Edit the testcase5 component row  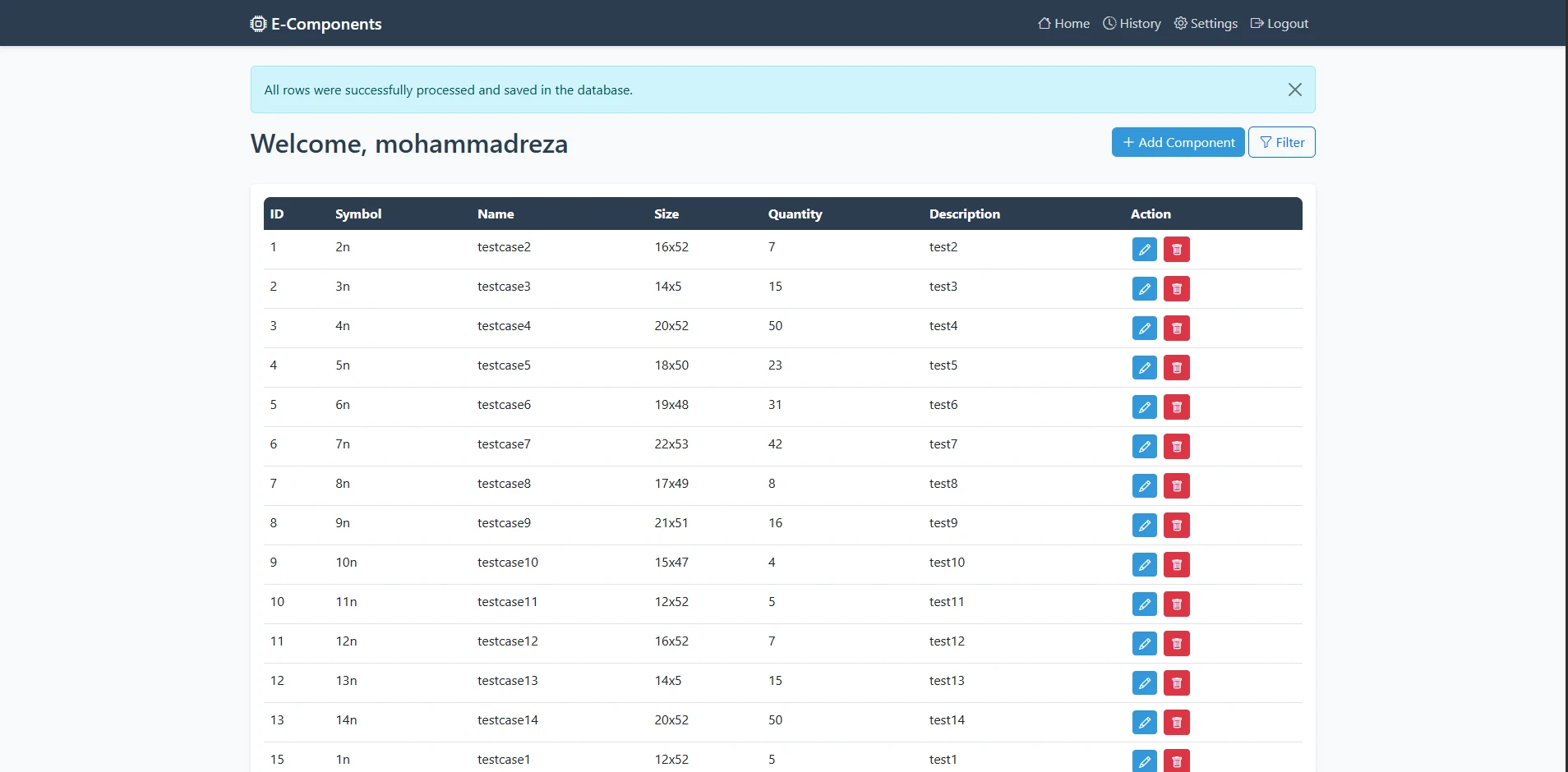(x=1144, y=367)
